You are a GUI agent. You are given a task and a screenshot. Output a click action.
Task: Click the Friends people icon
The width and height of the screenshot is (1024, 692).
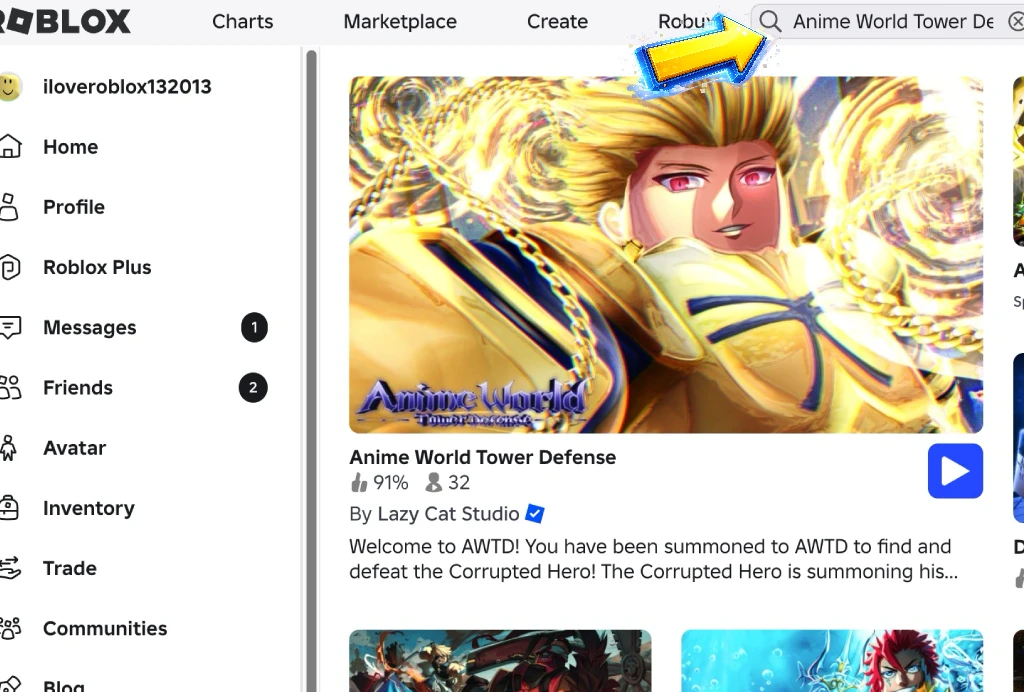click(x=10, y=387)
